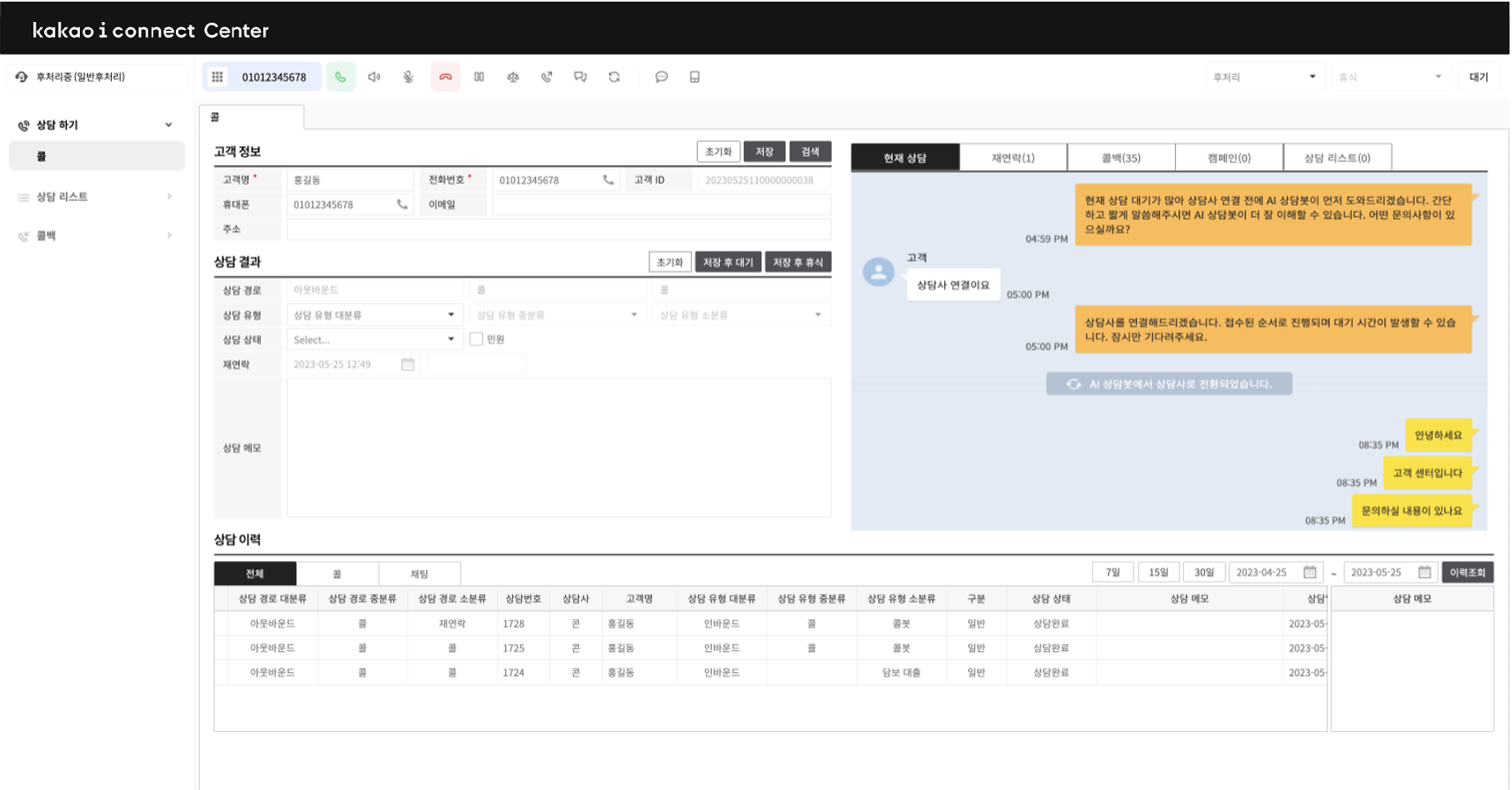Screen dimensions: 1512x790
Task: Click 저장 후 대기 button
Action: [x=728, y=262]
